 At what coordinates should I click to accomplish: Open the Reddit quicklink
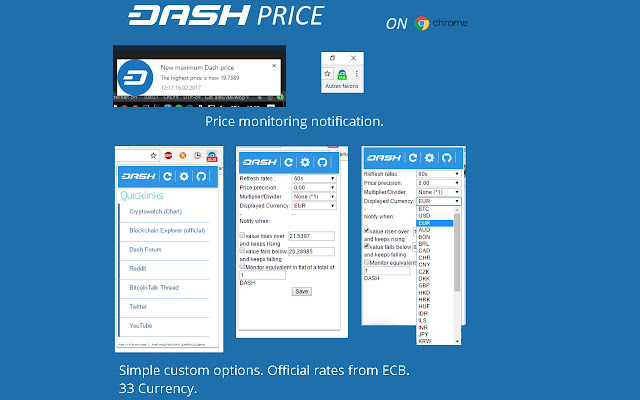[x=138, y=269]
